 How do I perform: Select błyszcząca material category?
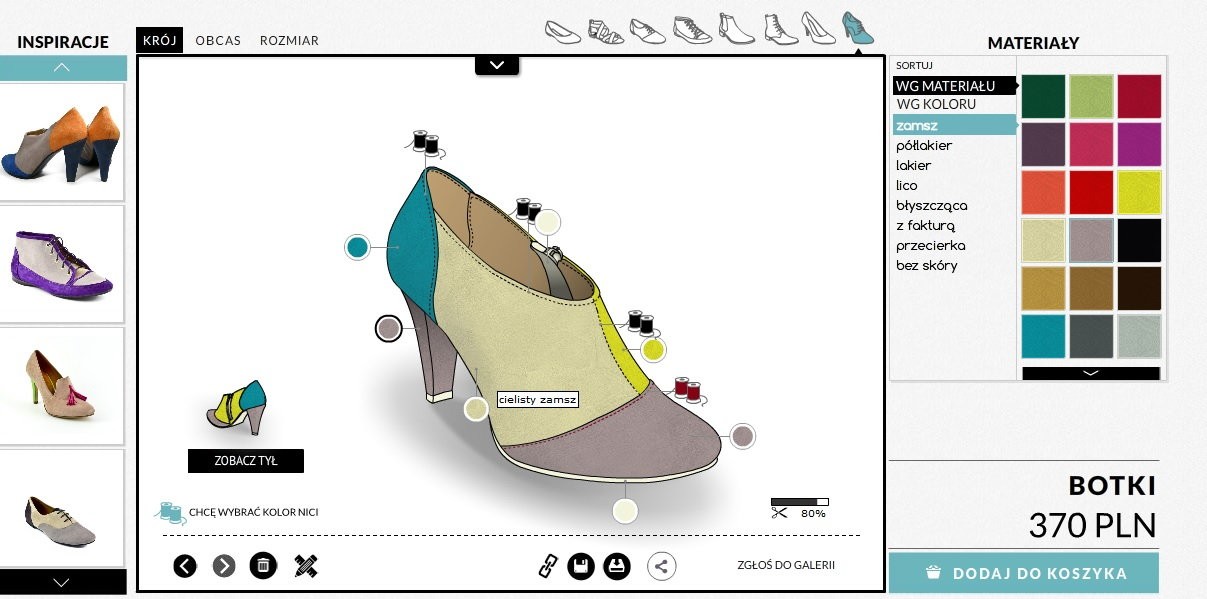click(x=931, y=205)
